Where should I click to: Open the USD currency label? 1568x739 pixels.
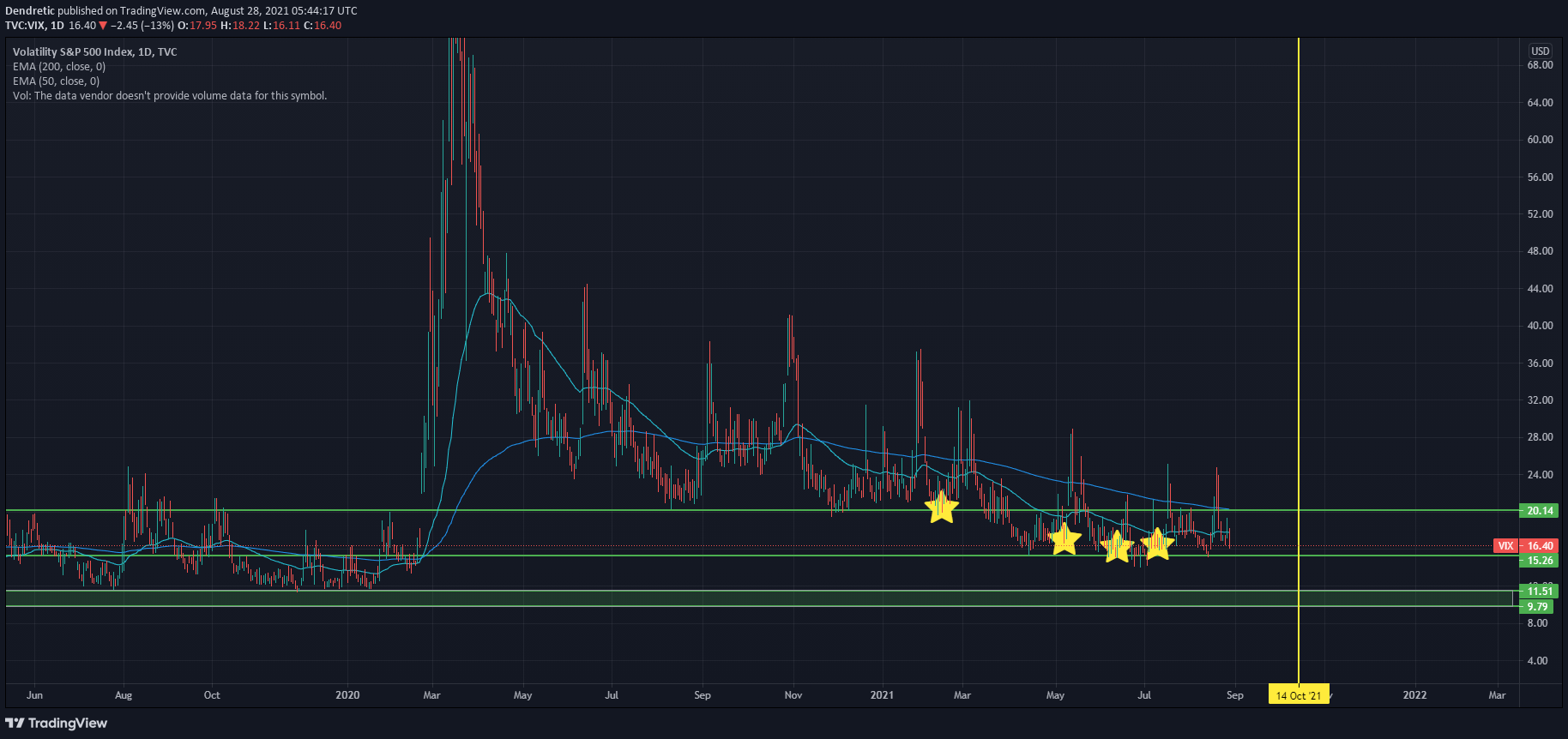(1541, 51)
